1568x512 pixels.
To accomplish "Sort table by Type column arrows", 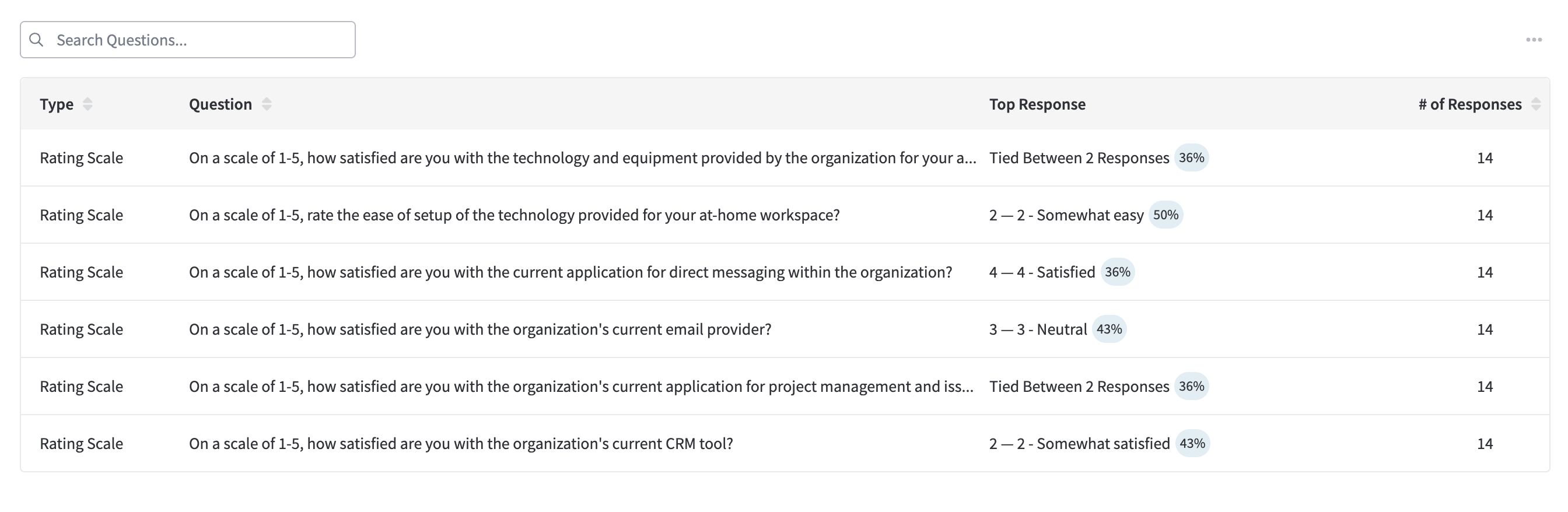I will click(x=87, y=104).
